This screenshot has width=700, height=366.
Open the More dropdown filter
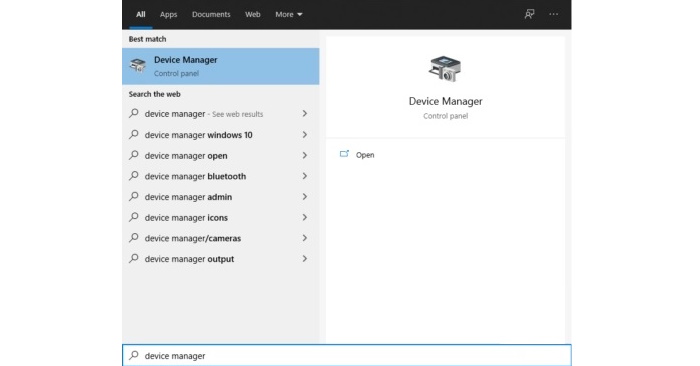click(x=289, y=14)
